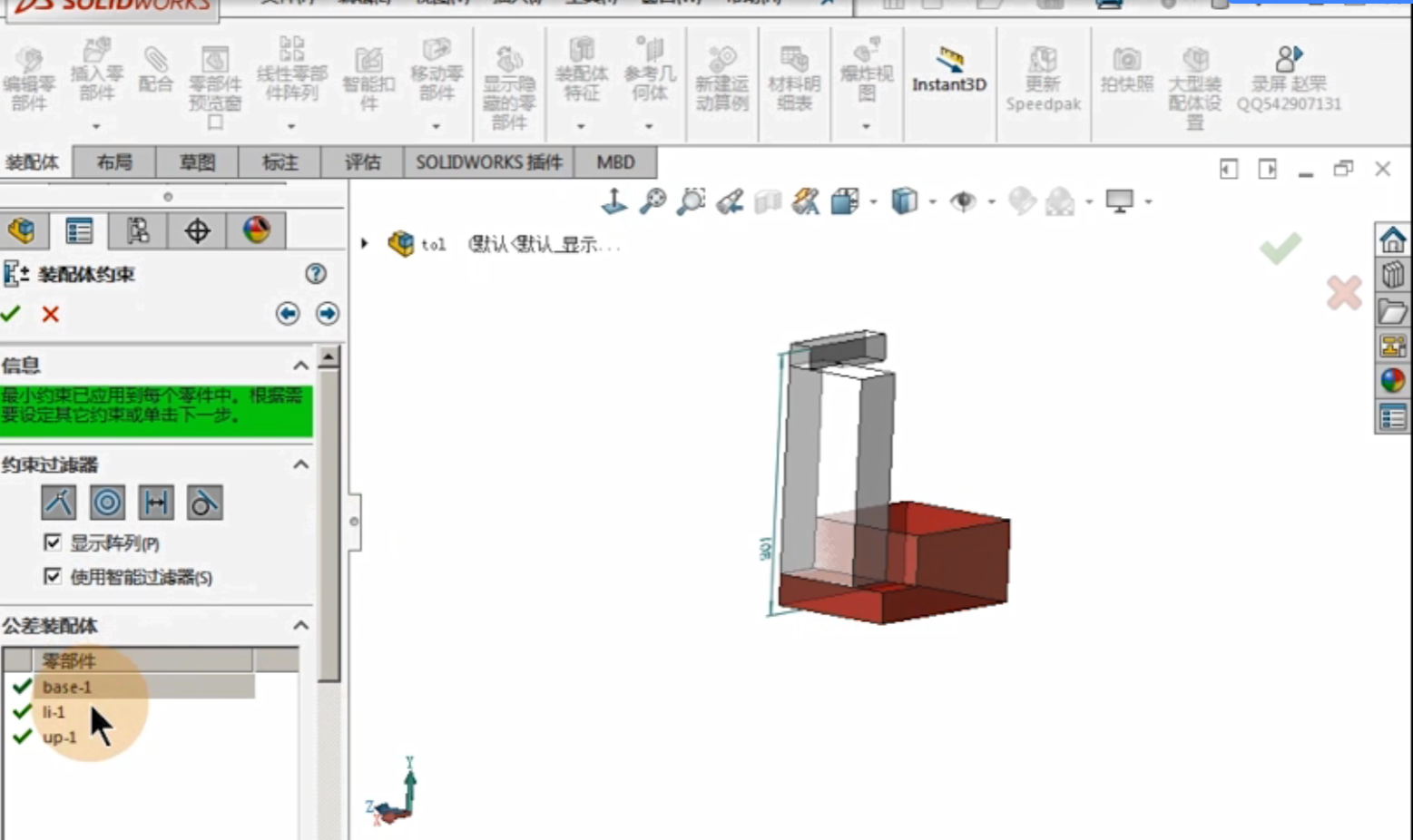Confirm with the green checkmark OK button
The image size is (1413, 840).
11,314
